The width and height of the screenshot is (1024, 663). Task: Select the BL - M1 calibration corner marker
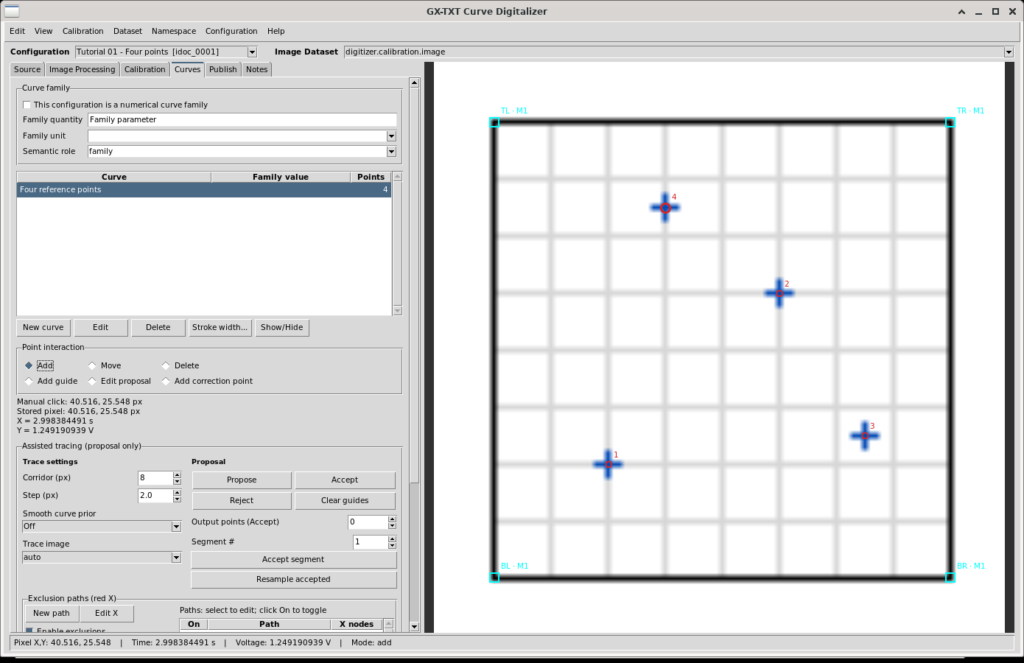(x=494, y=577)
